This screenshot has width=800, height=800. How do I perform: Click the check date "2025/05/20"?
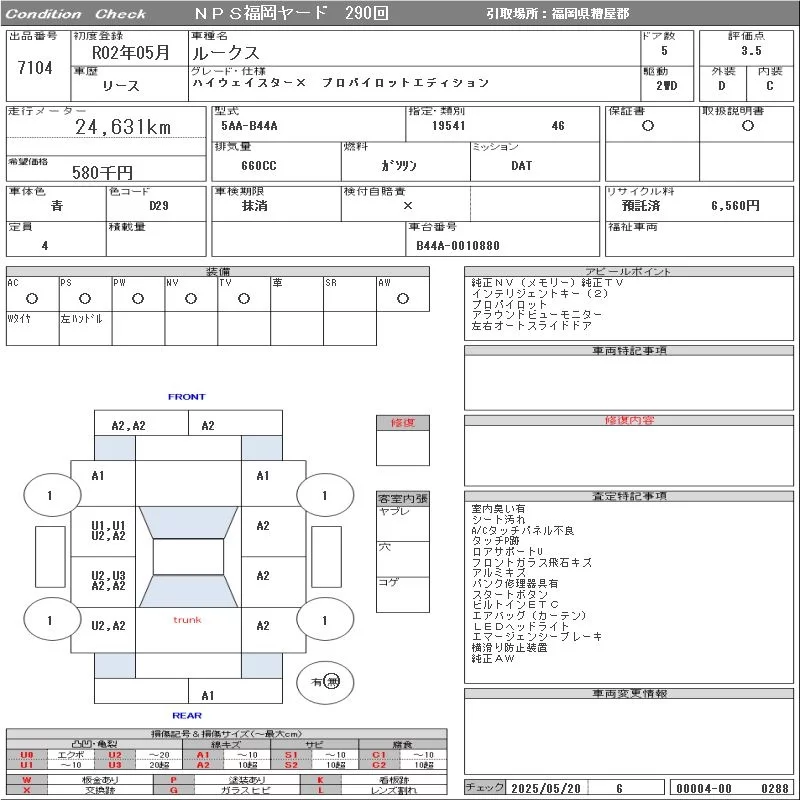click(x=546, y=788)
